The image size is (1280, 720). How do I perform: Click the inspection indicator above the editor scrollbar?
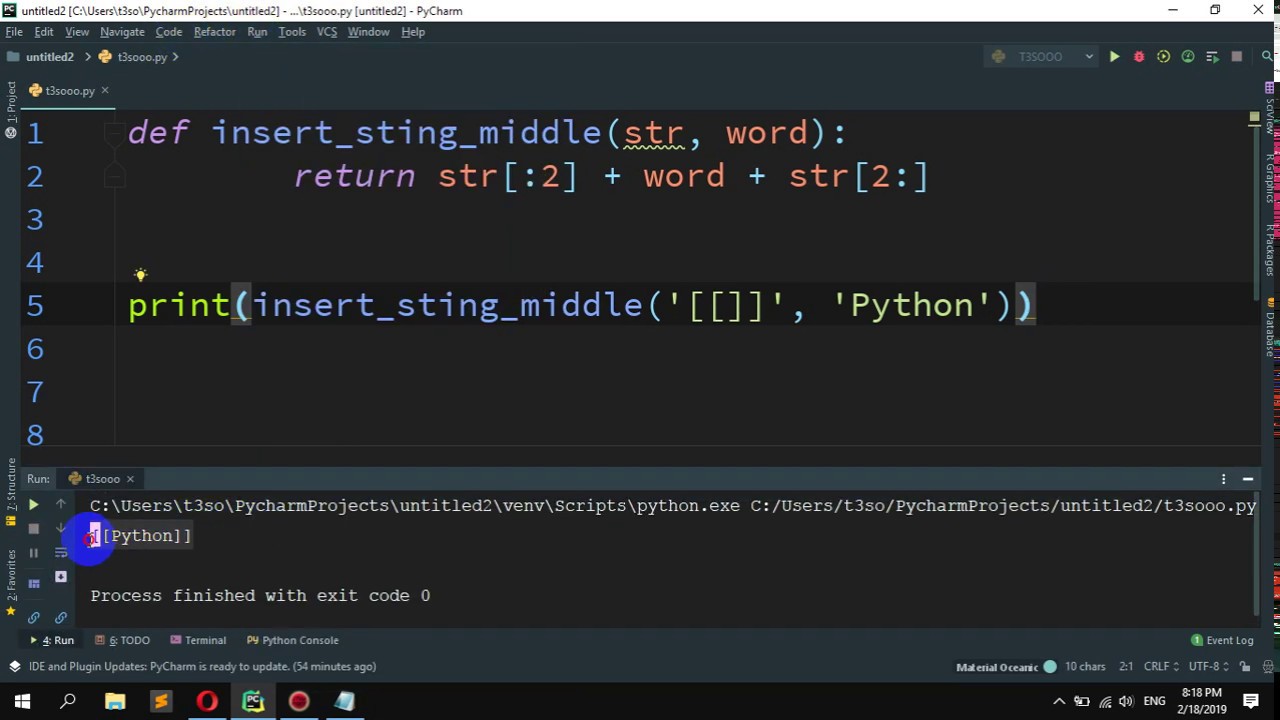point(1254,119)
